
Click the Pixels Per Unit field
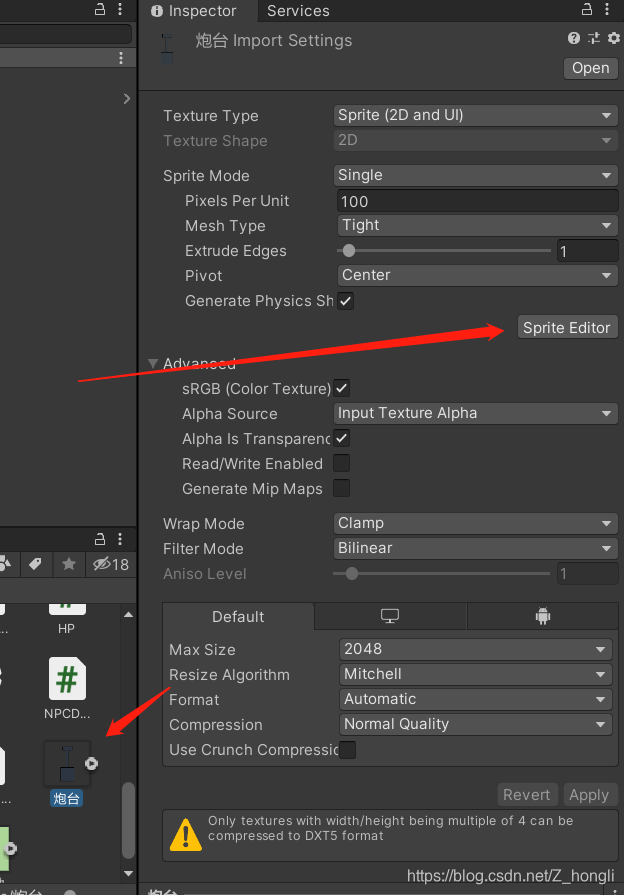click(x=477, y=201)
